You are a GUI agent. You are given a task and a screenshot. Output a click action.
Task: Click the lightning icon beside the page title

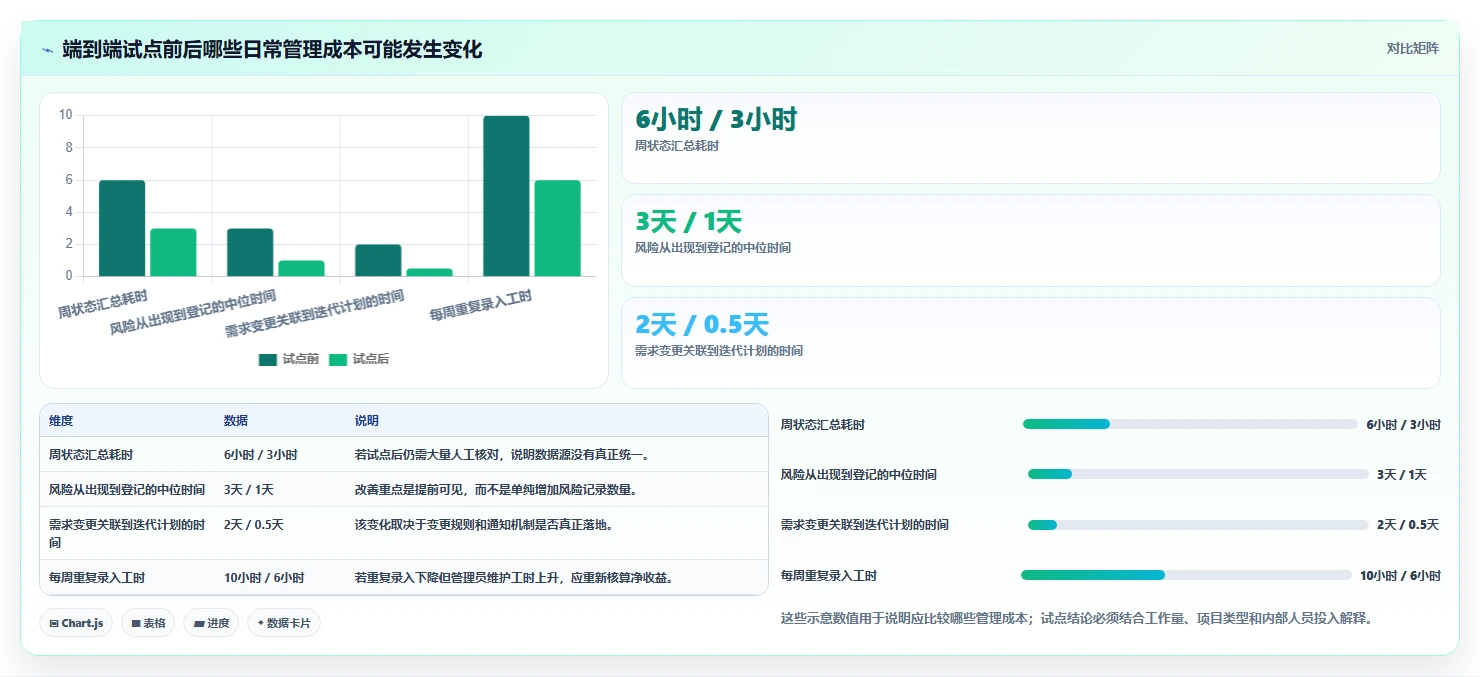coord(47,50)
